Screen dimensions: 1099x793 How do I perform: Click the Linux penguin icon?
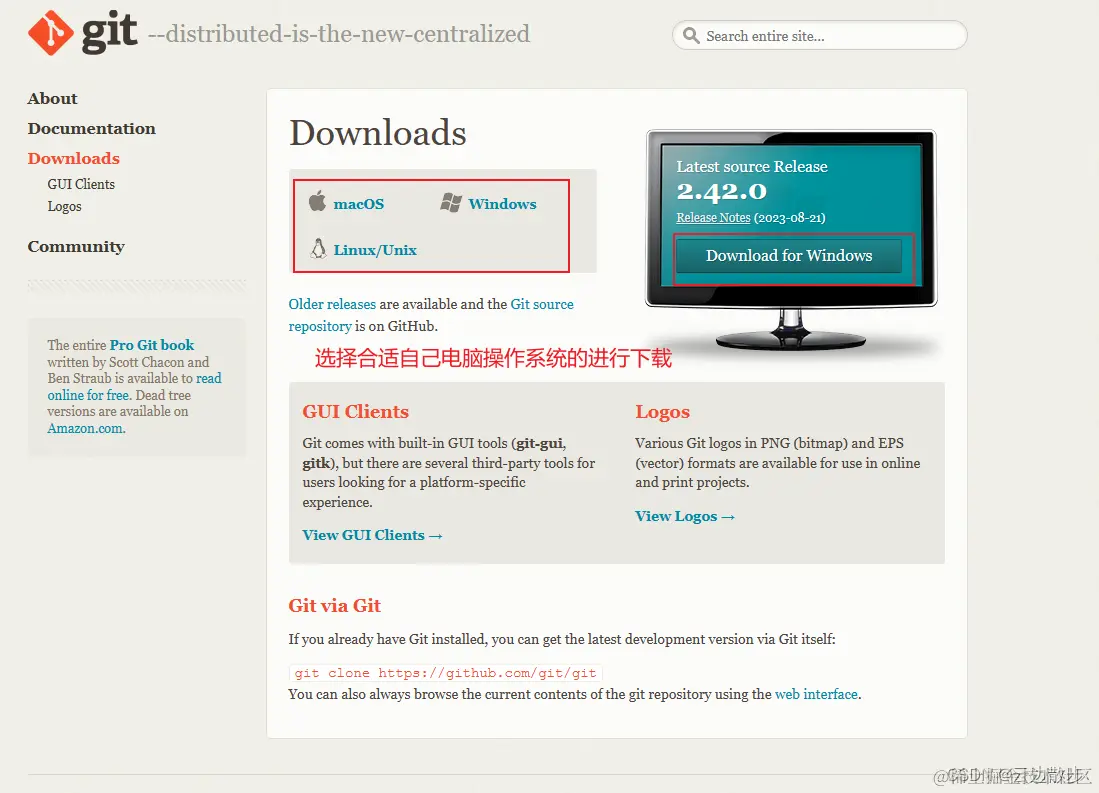point(318,248)
